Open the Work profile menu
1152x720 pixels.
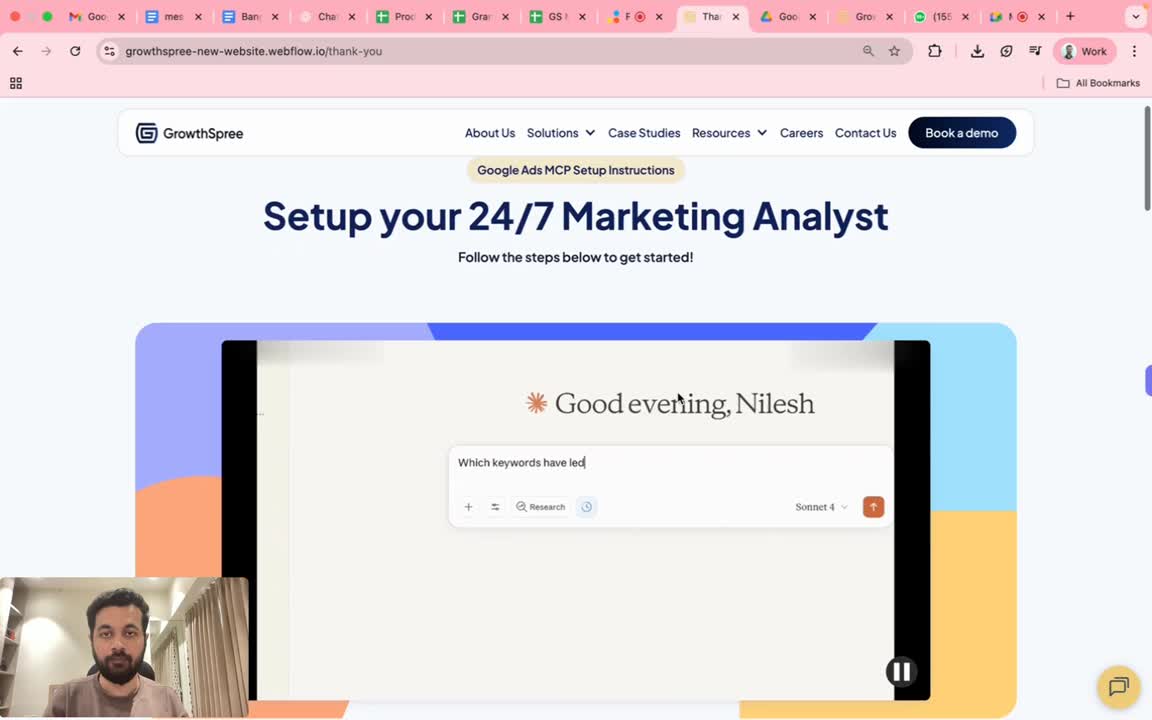1084,51
